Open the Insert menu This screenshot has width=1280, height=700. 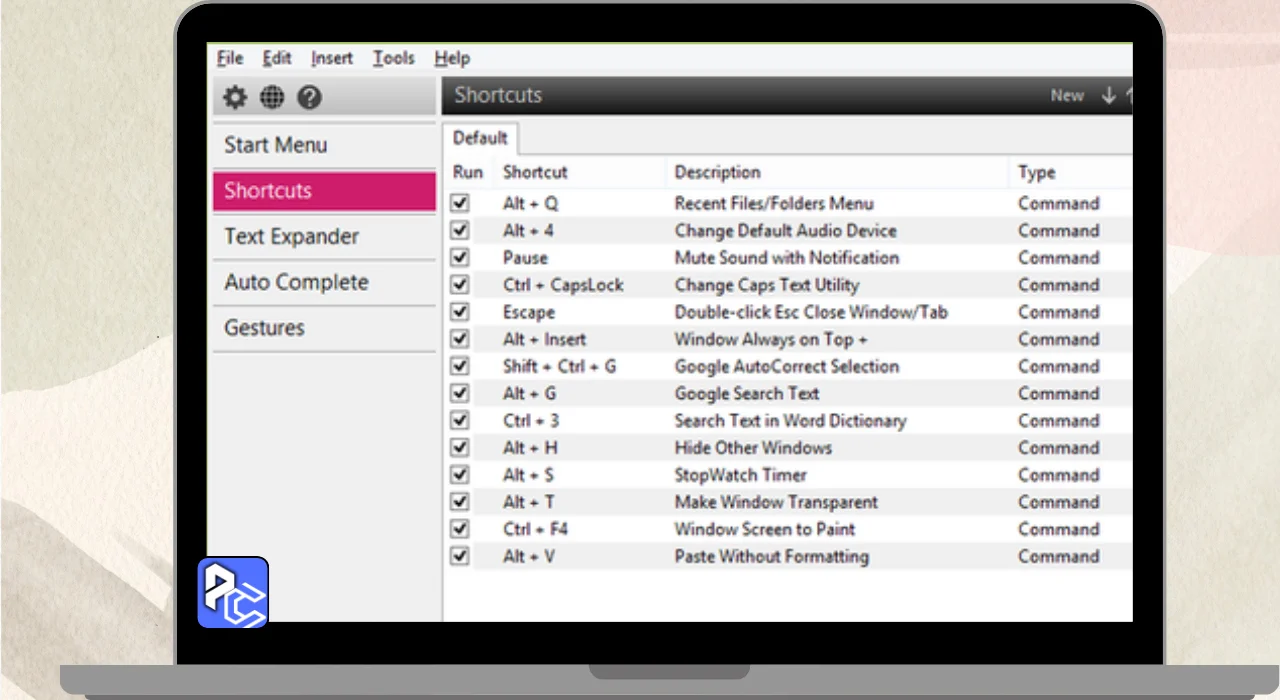(331, 58)
